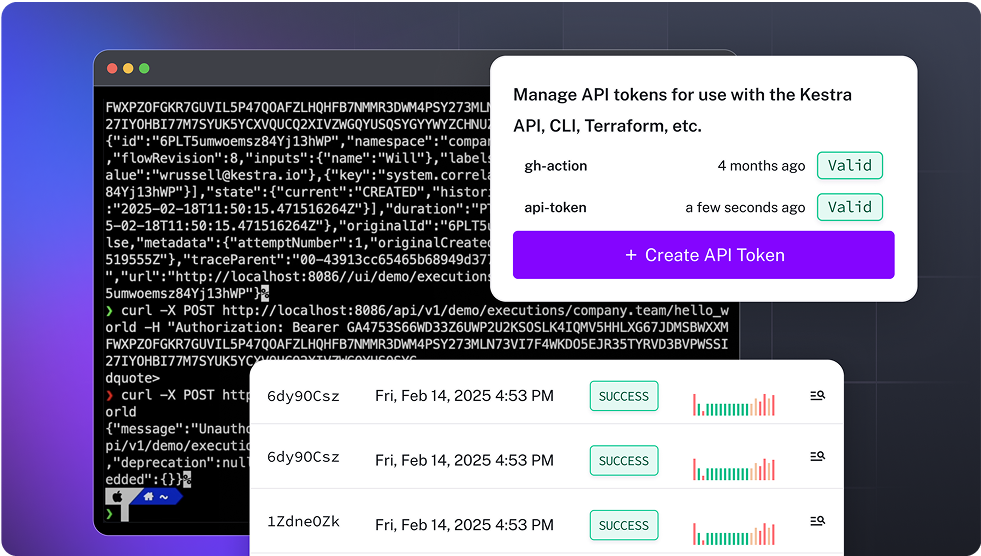
Task: Click SUCCESS status in 1ZdneOZk row
Action: click(x=624, y=525)
